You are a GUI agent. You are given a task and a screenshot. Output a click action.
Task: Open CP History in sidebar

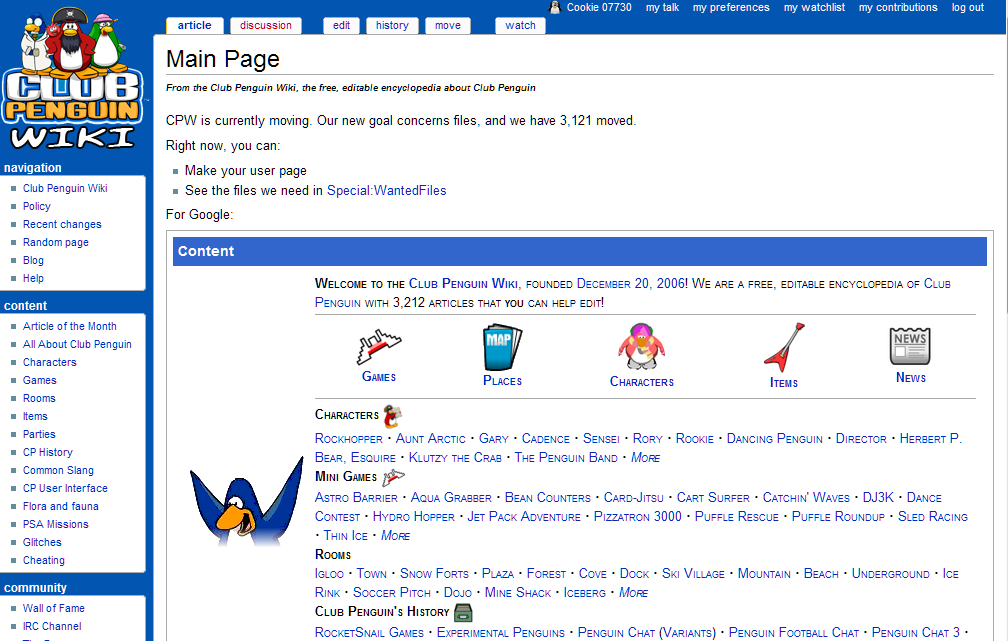pos(48,453)
